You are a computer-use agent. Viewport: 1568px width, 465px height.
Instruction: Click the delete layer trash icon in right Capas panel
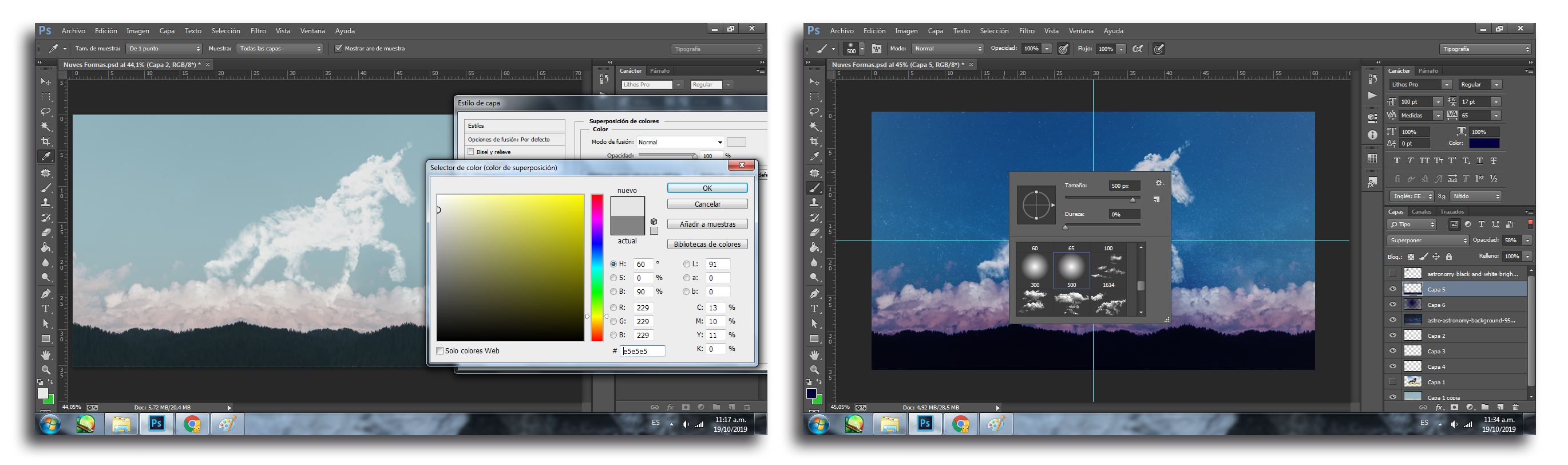coord(1516,407)
